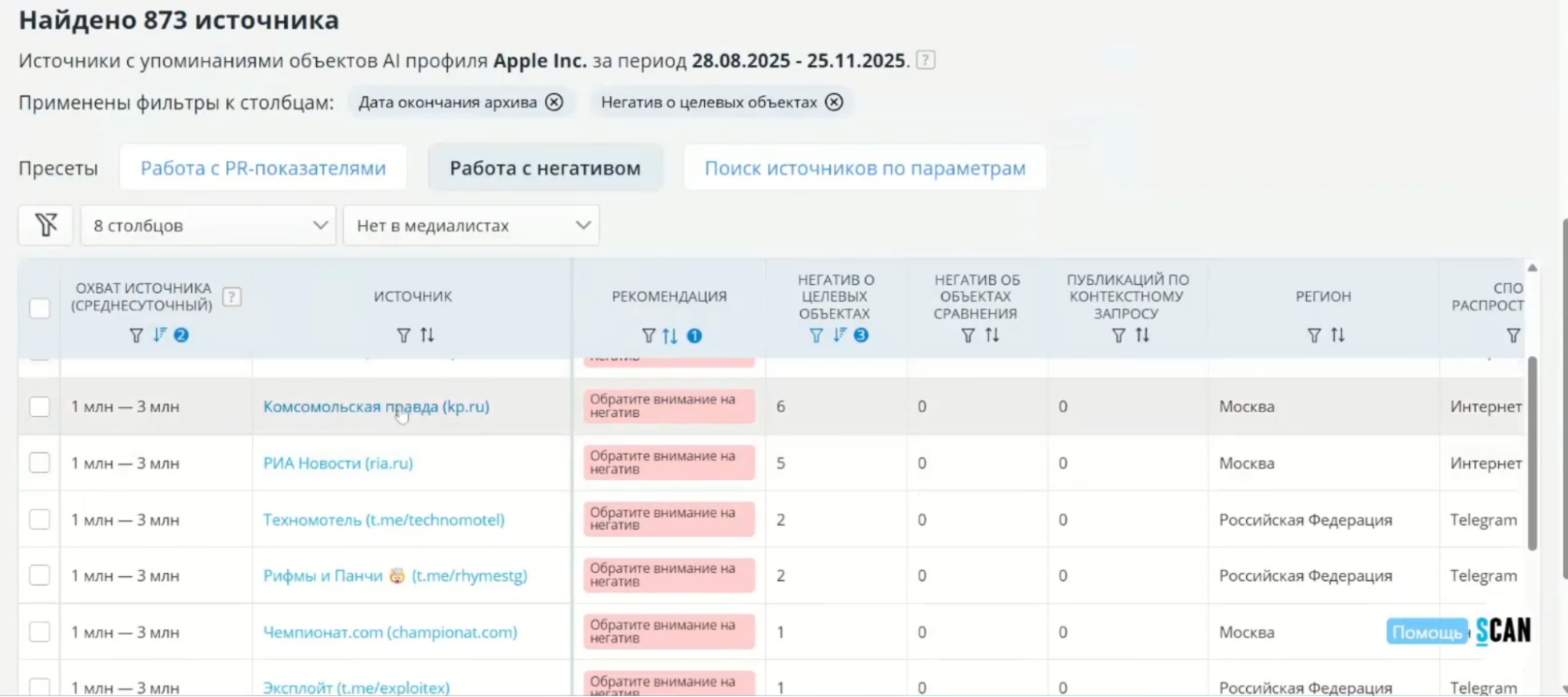Click sort priority badge 1 in Рекомендация column
This screenshot has width=1568, height=697.
pyautogui.click(x=694, y=336)
